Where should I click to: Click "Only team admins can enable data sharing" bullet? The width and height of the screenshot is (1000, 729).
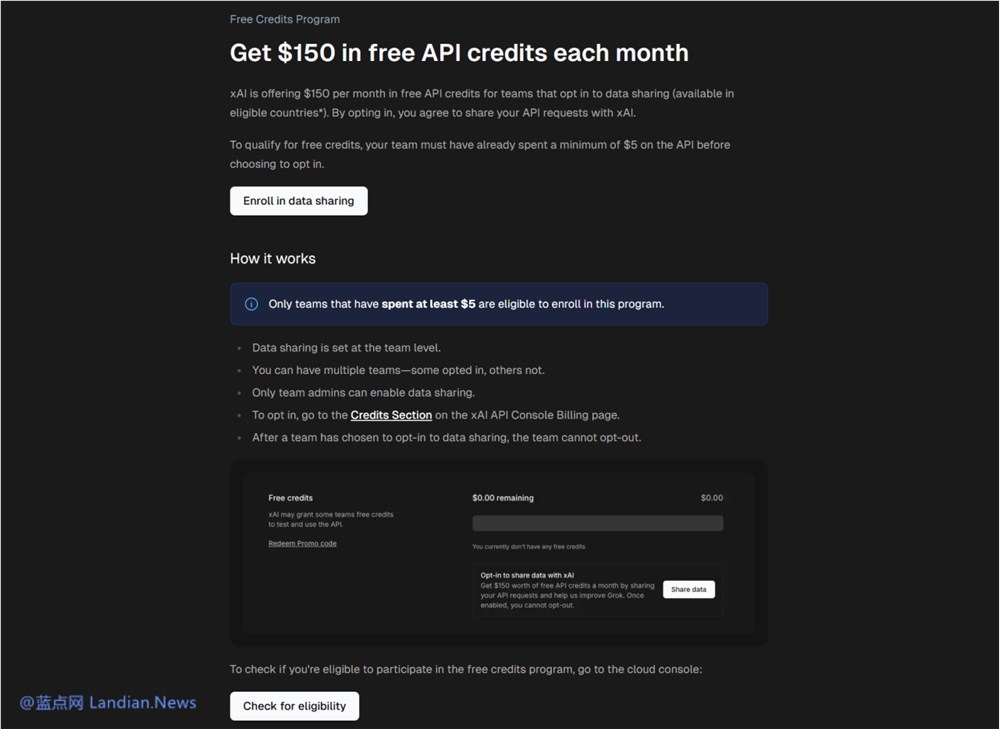[x=363, y=393]
